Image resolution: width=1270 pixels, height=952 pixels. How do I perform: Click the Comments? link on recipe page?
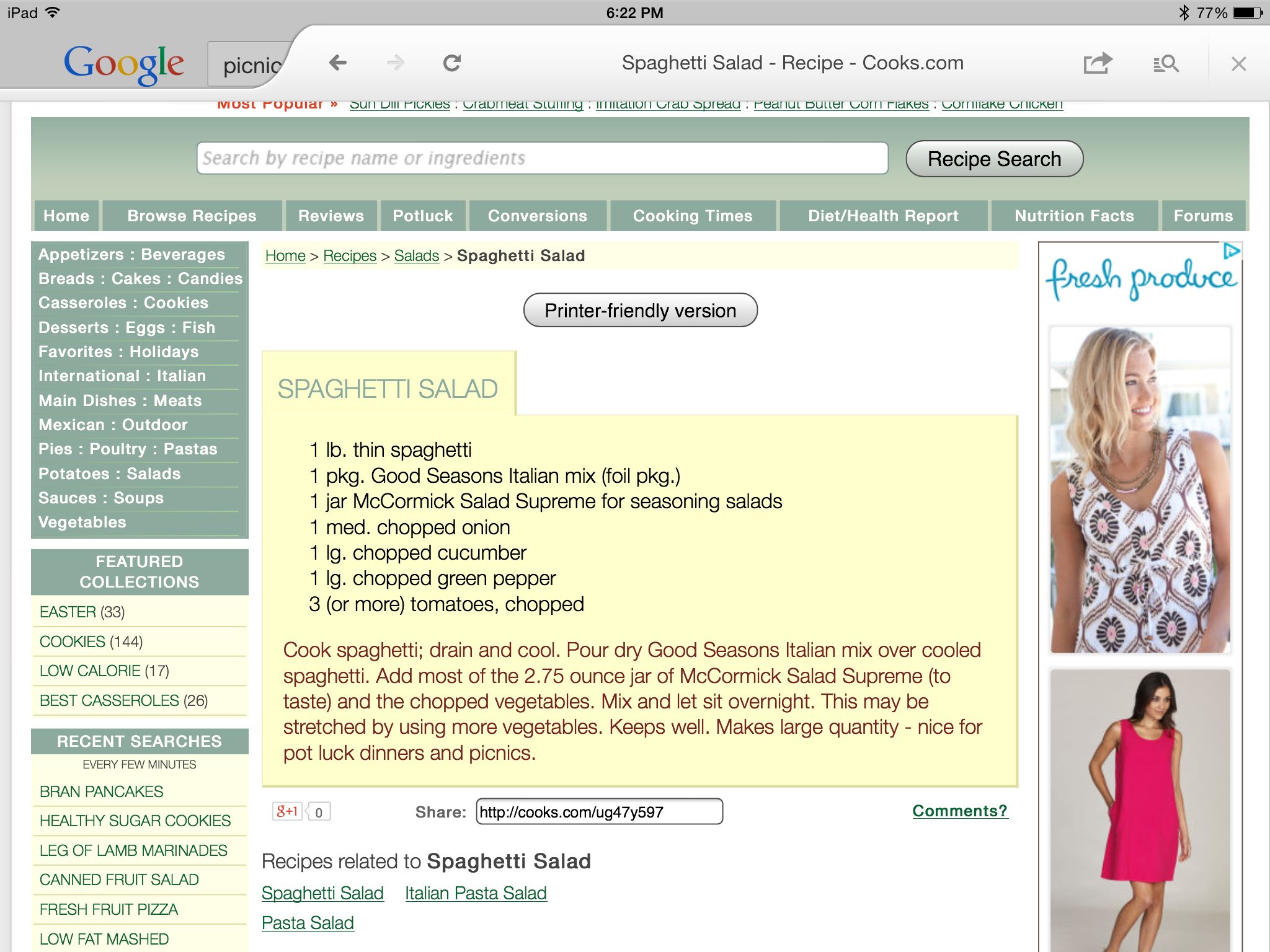(956, 810)
